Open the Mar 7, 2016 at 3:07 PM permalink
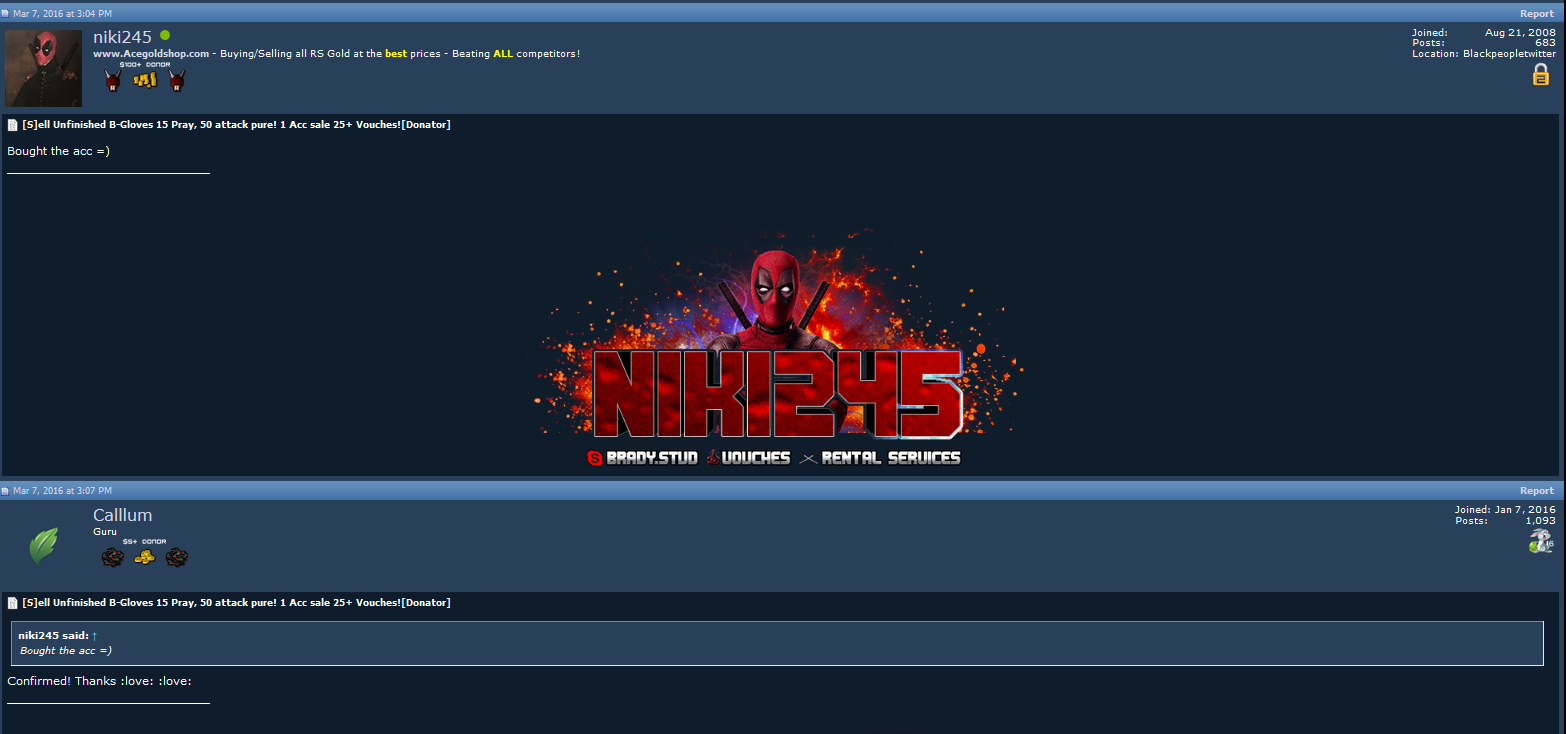 pos(62,491)
